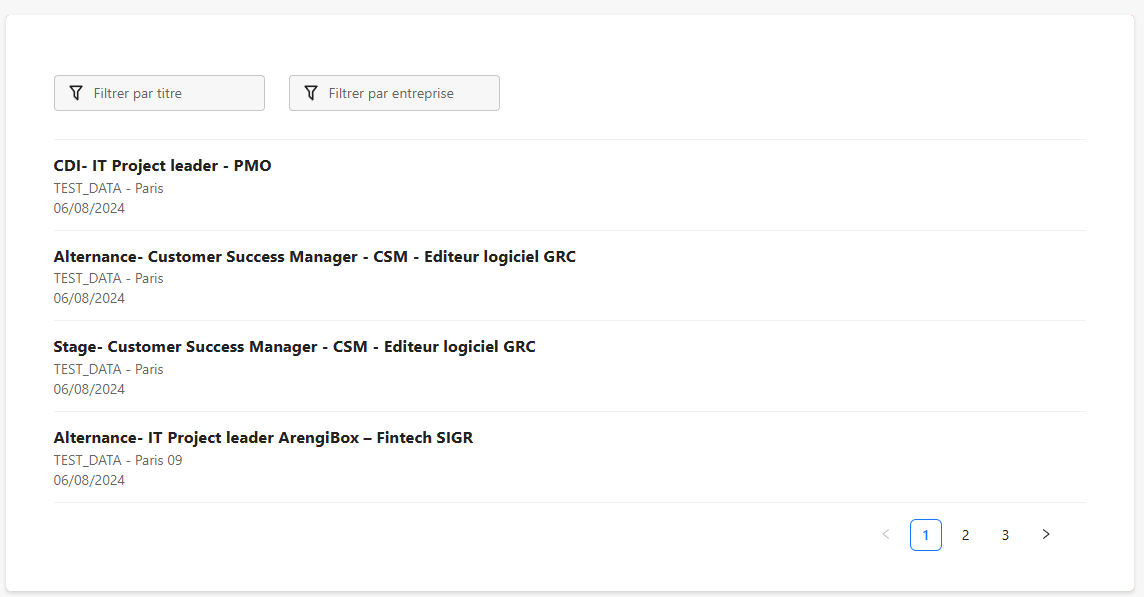Select page 2 in the pagination
Screen dimensions: 1144x597
[965, 534]
